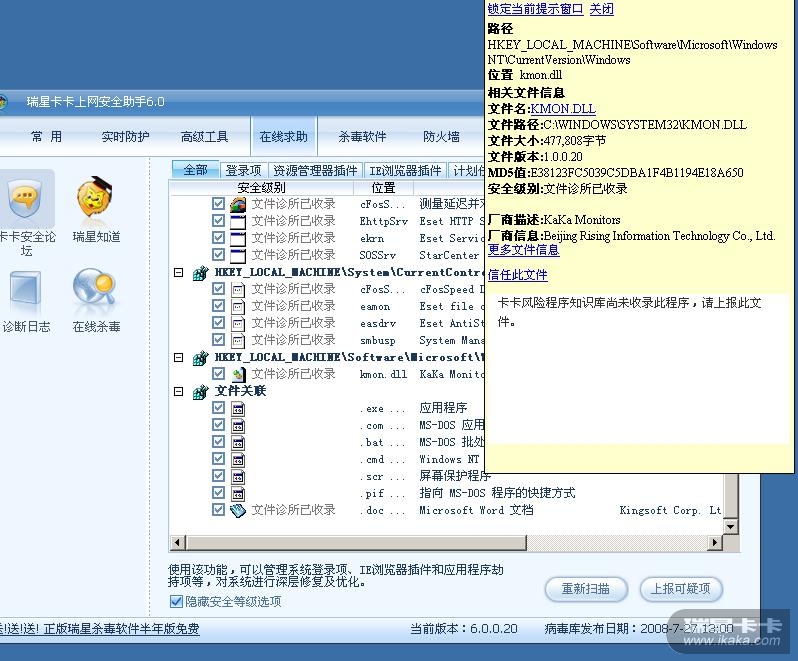798x661 pixels.
Task: Open the 正版瑞星杀毒软件半年版免费 promo link
Action: (121, 629)
